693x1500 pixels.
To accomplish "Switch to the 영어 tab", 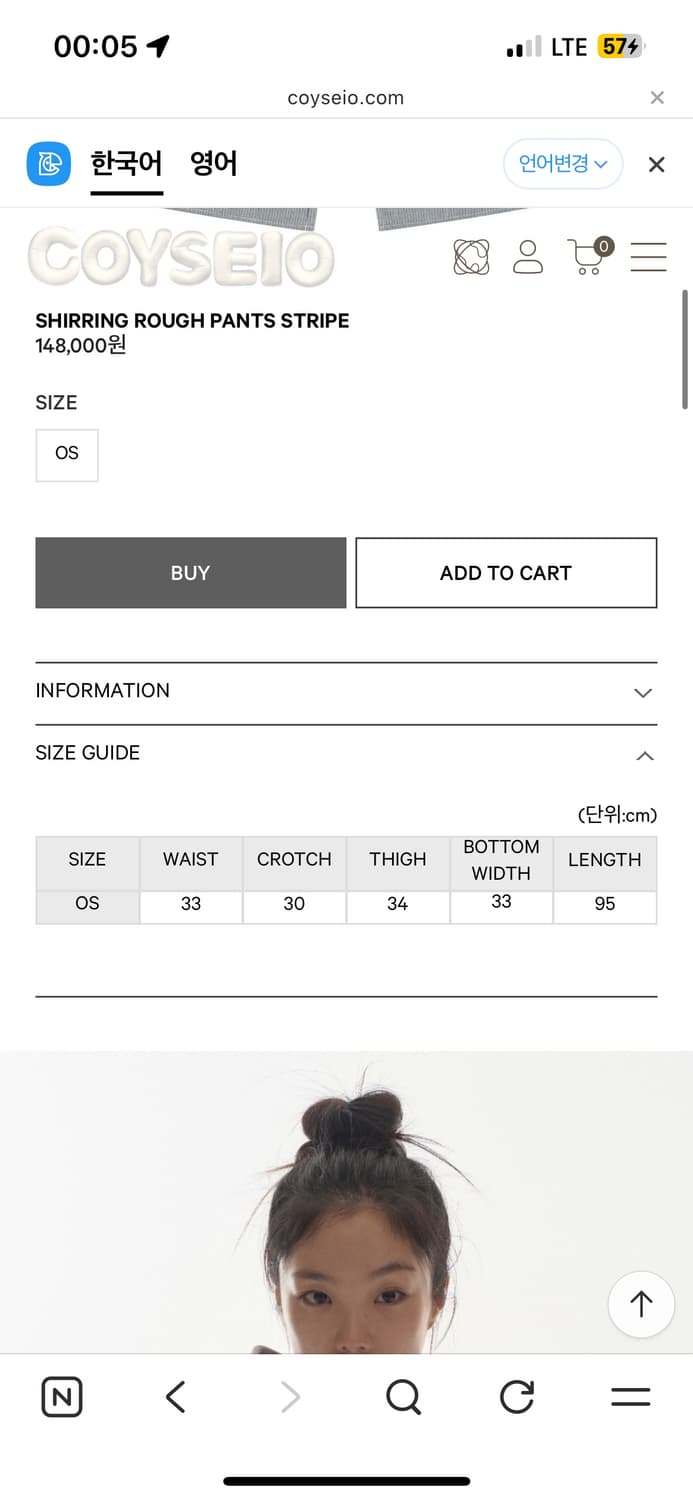I will click(214, 164).
